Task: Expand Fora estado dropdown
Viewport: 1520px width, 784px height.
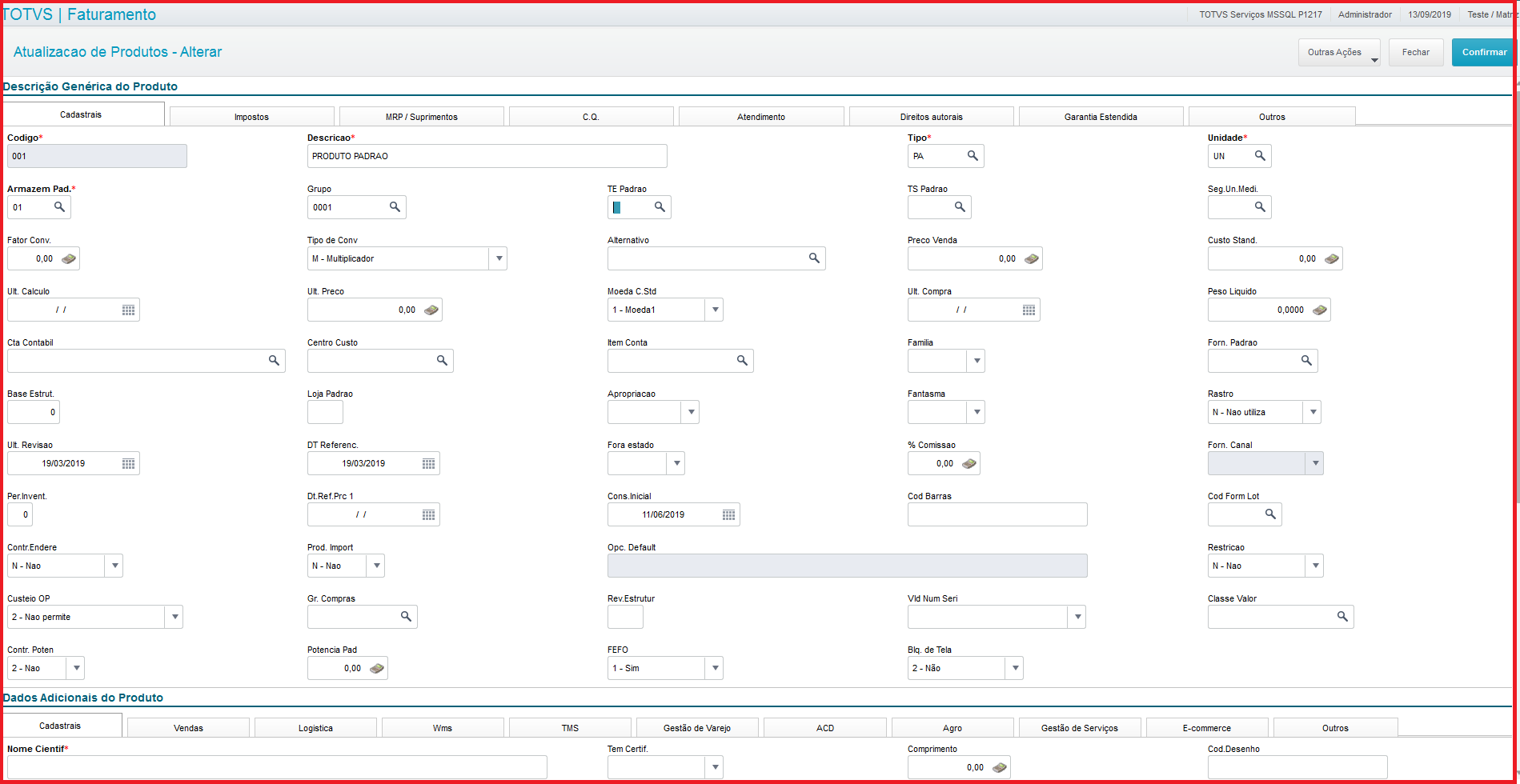Action: coord(676,463)
